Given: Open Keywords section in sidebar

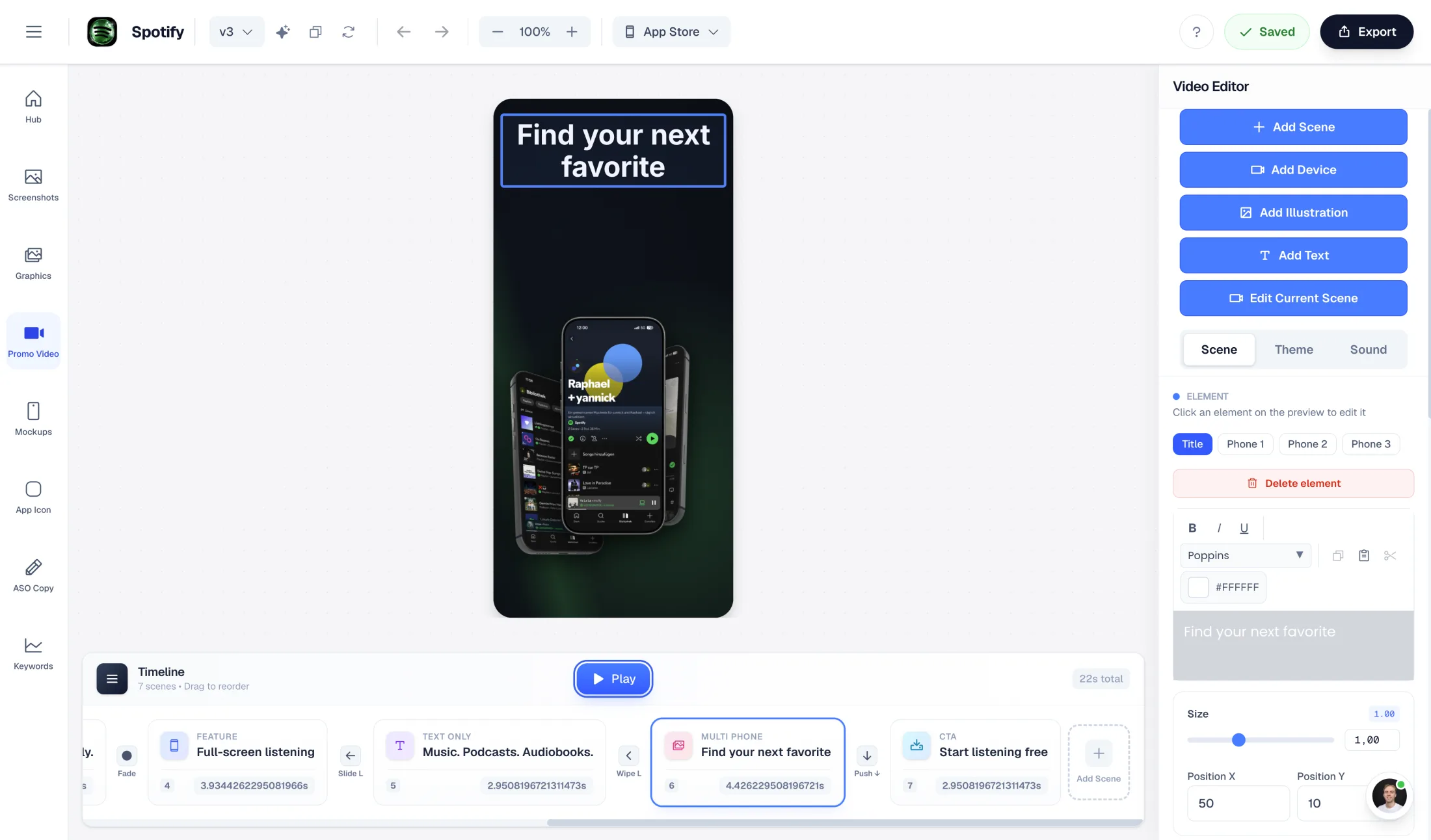Looking at the screenshot, I should pos(33,653).
